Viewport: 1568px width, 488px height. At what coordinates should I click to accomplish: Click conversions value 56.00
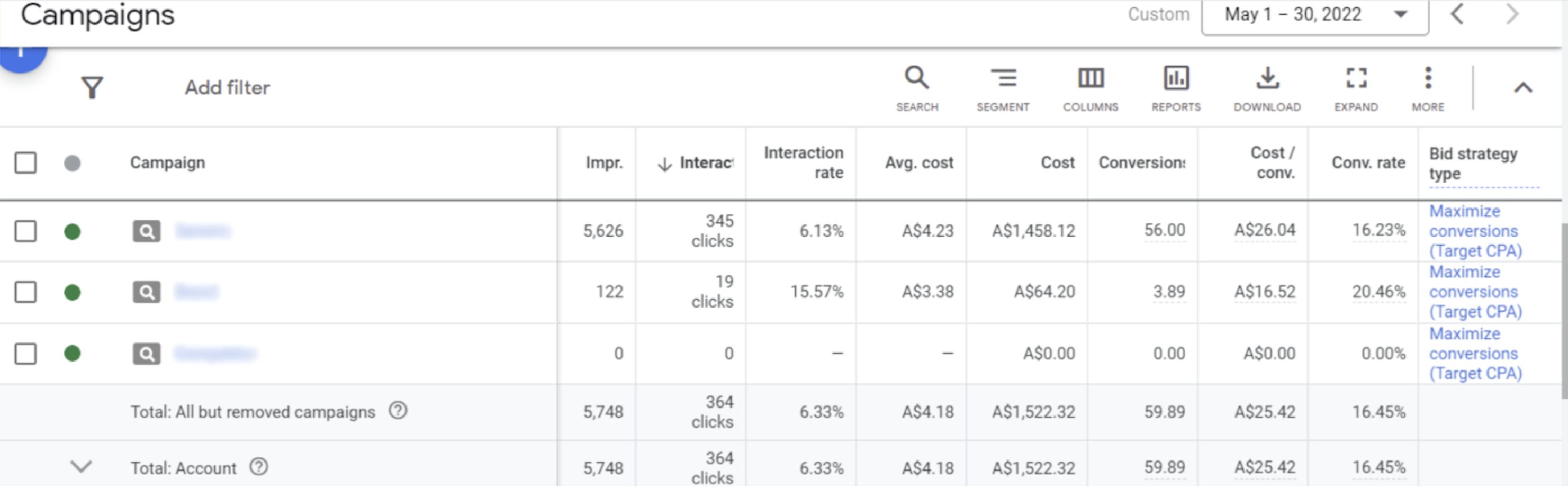pyautogui.click(x=1165, y=230)
